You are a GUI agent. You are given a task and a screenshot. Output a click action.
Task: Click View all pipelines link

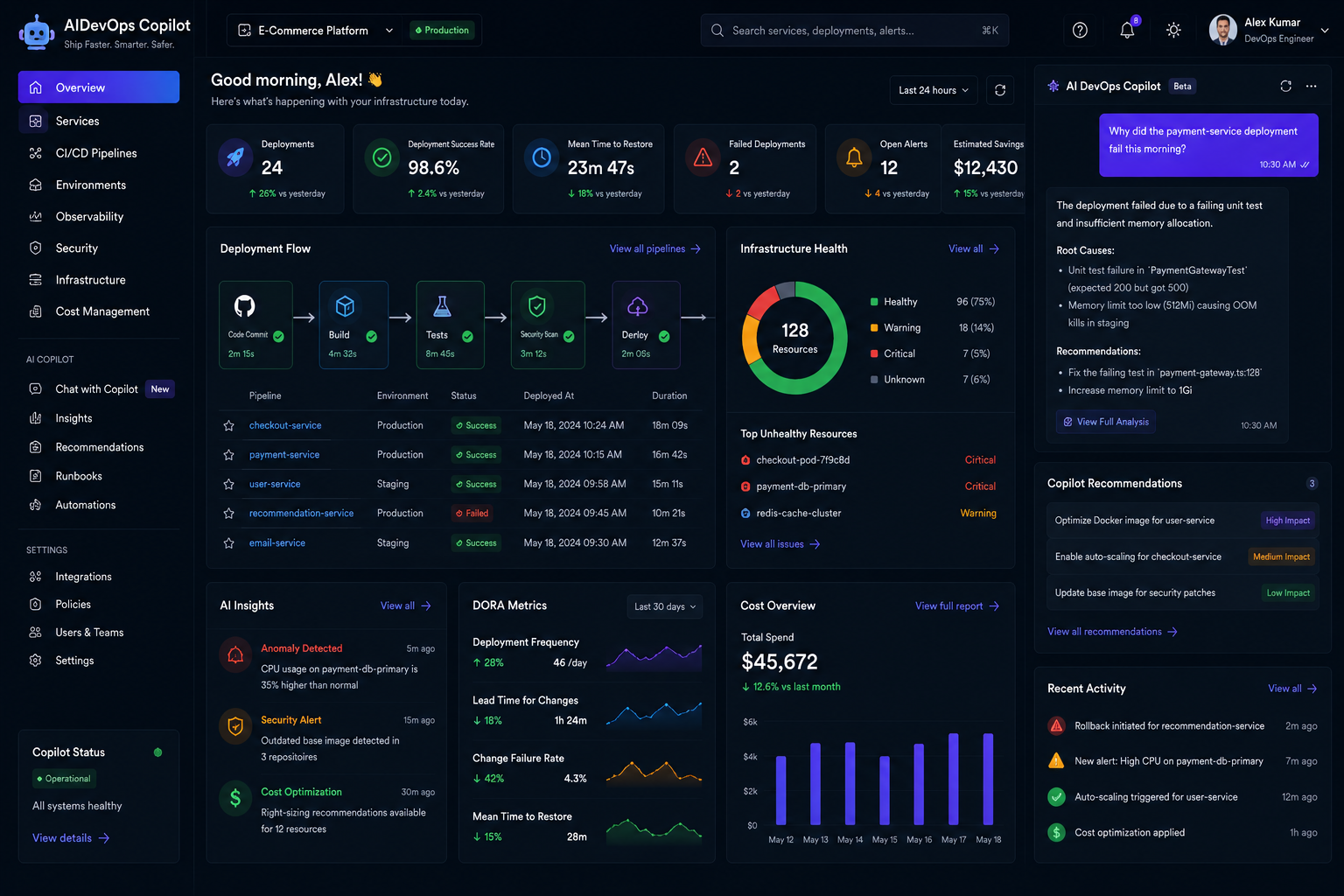pos(655,249)
